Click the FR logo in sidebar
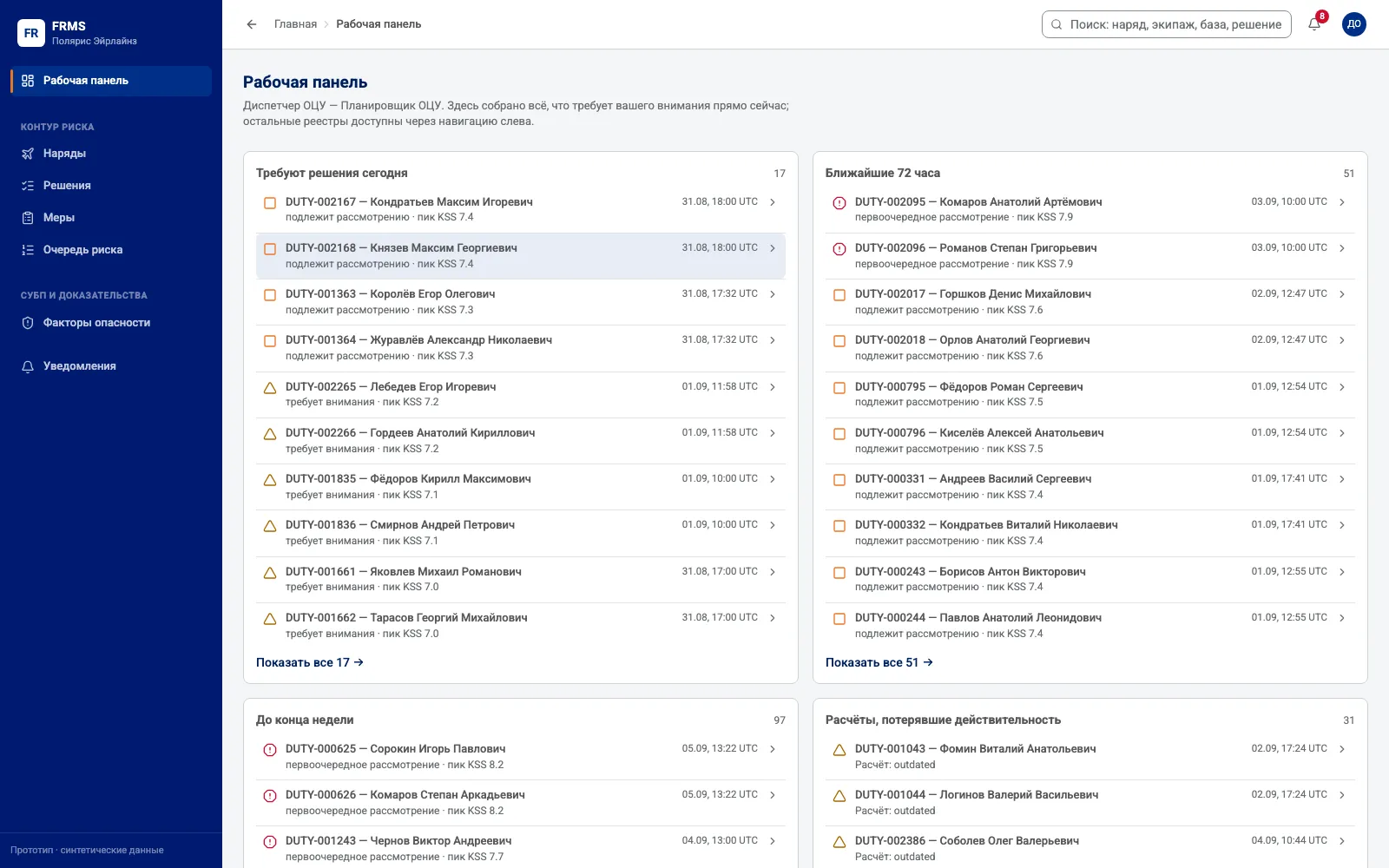Screen dimensions: 1389x868 [31, 33]
